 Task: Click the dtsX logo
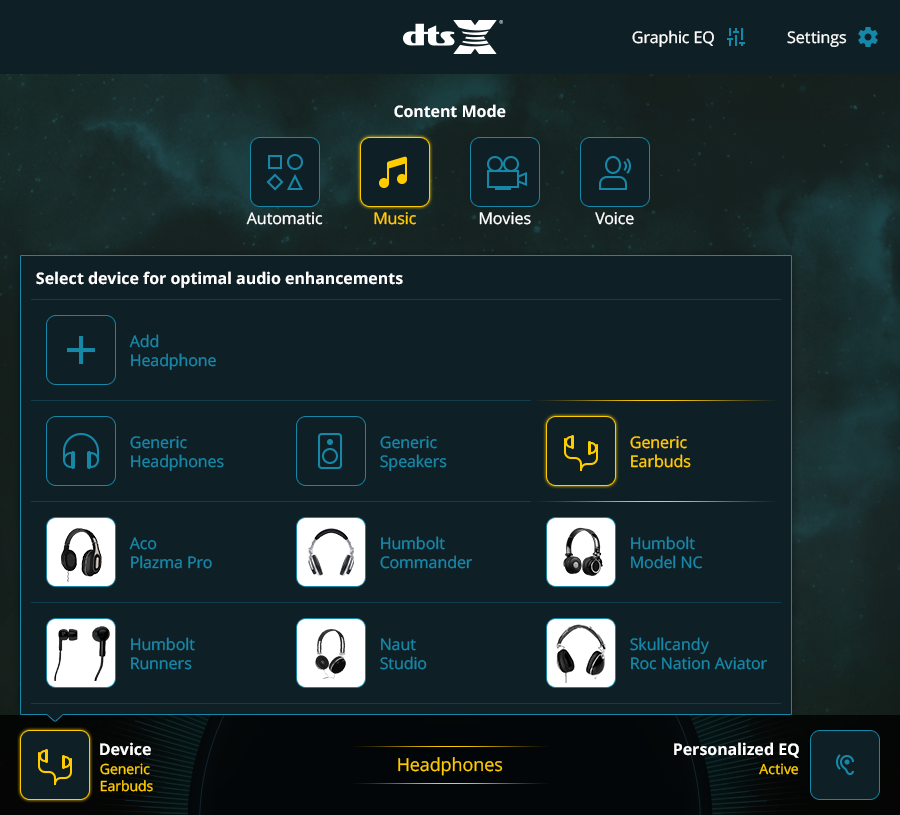click(x=452, y=37)
